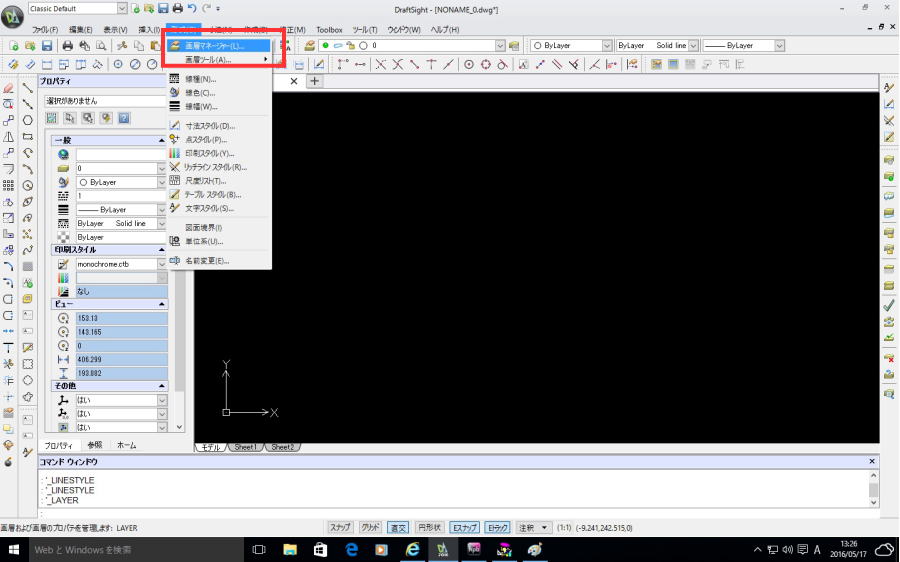
Task: Open Microsoft Edge from the taskbar
Action: pos(351,549)
